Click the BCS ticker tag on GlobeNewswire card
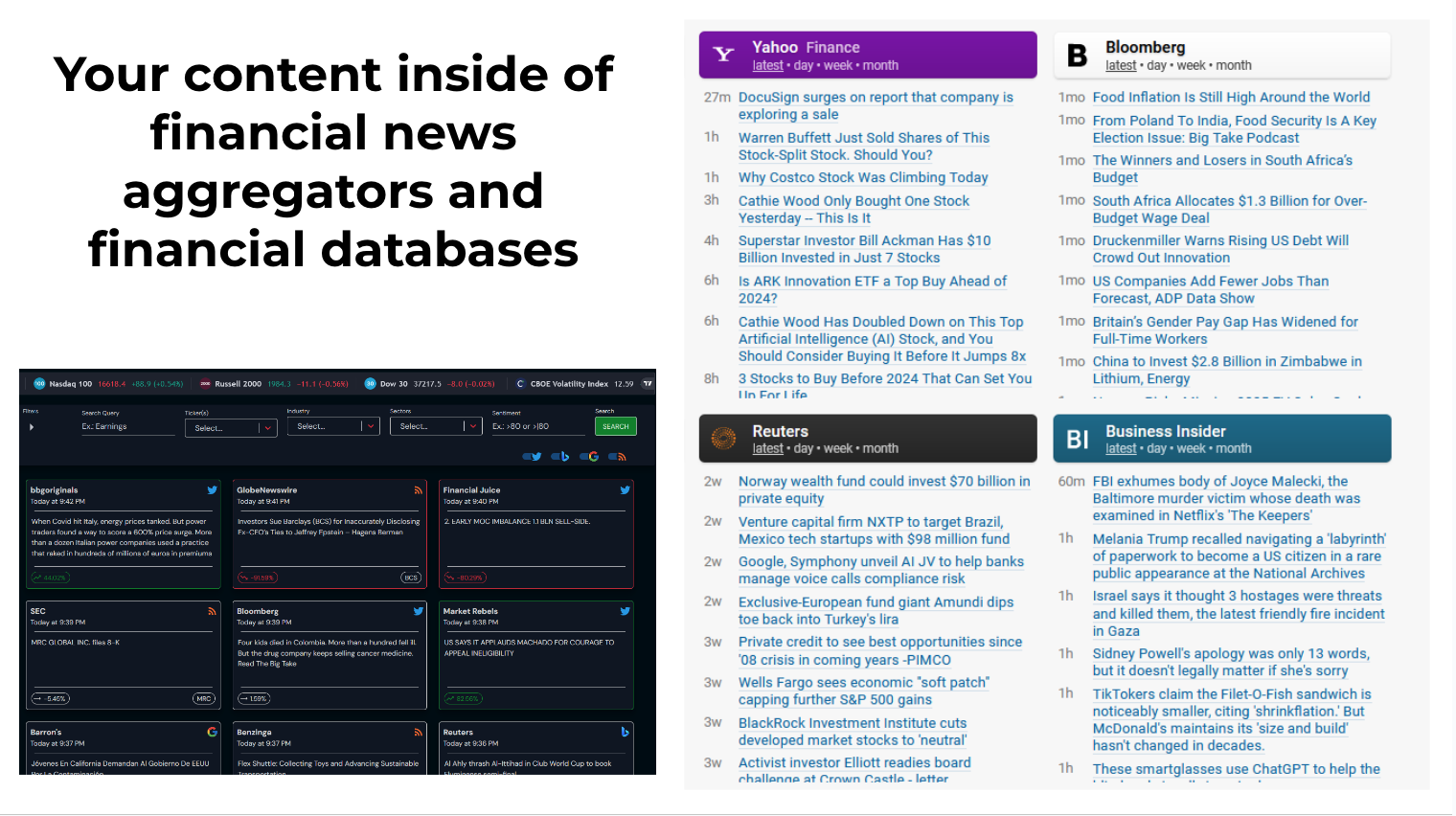 point(410,578)
